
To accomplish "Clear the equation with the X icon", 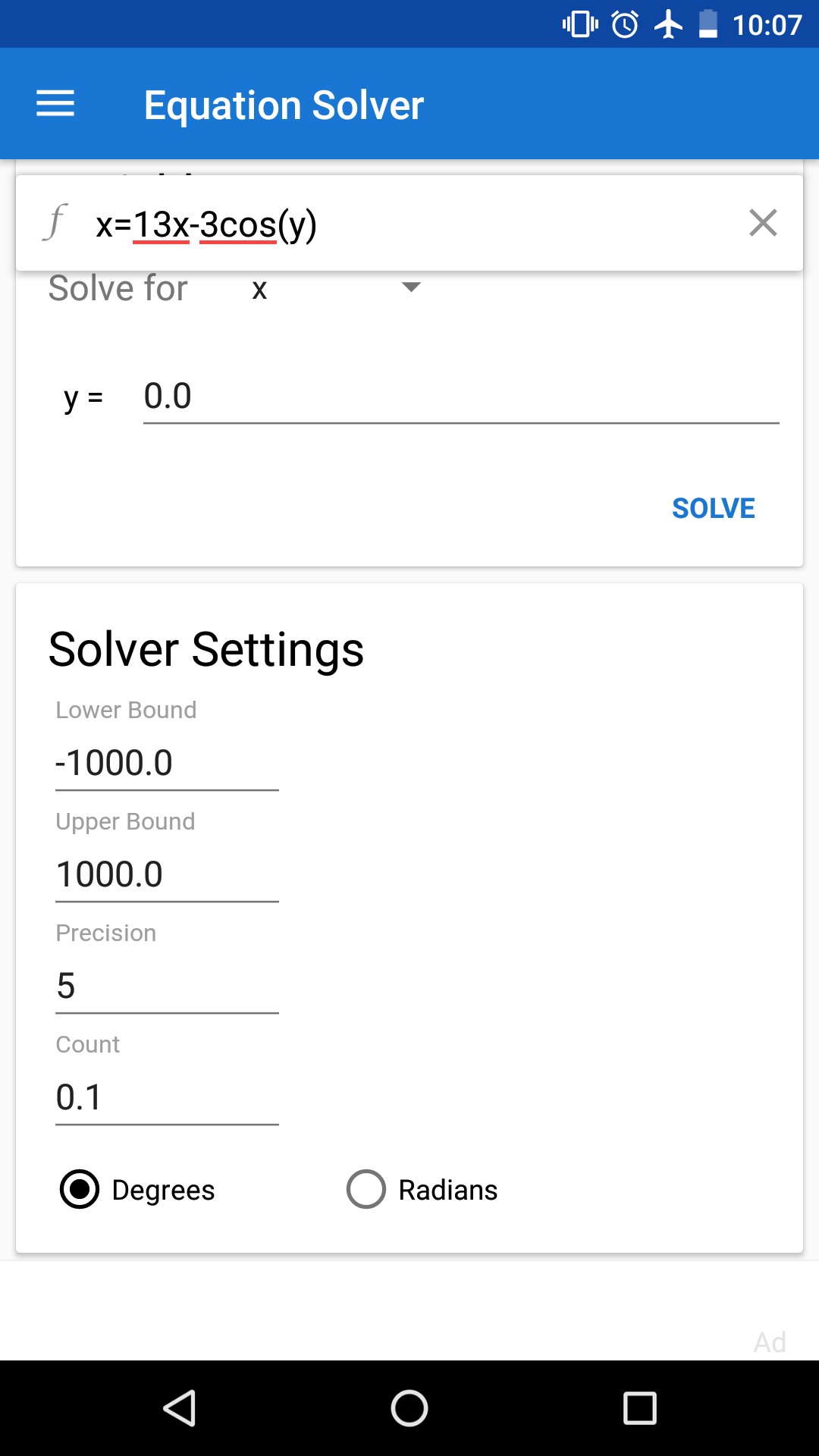I will coord(763,223).
